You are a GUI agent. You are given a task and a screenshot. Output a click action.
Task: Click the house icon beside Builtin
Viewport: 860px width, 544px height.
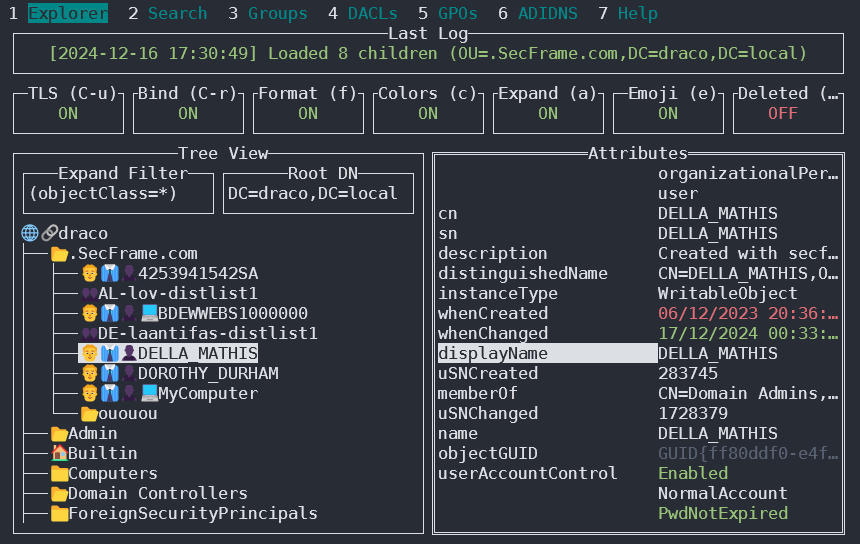59,453
